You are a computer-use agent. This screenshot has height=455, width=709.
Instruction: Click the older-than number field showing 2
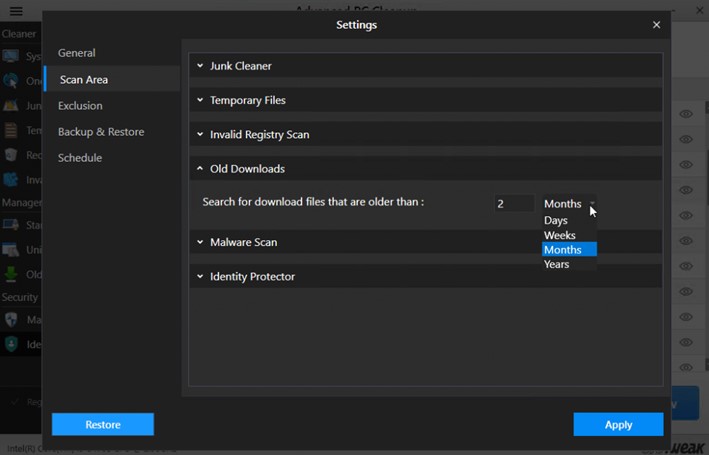tap(514, 204)
